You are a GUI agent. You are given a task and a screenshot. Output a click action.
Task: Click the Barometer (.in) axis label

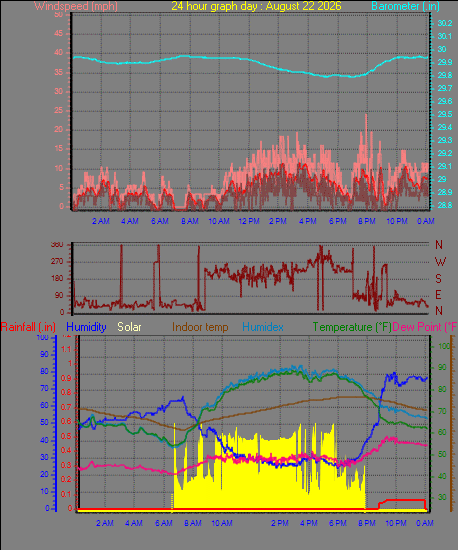(x=405, y=6)
